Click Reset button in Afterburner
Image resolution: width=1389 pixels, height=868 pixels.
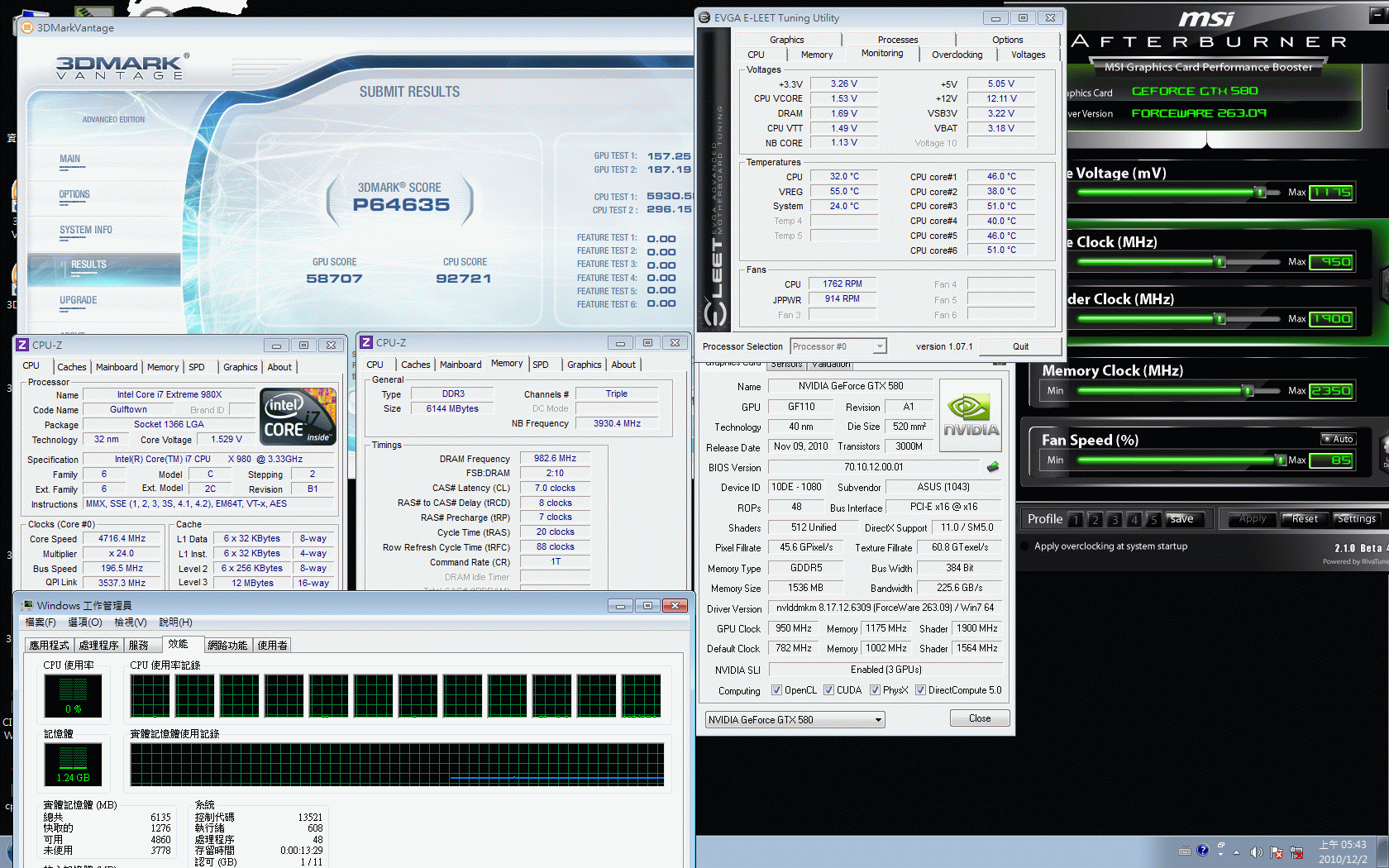click(x=1305, y=519)
